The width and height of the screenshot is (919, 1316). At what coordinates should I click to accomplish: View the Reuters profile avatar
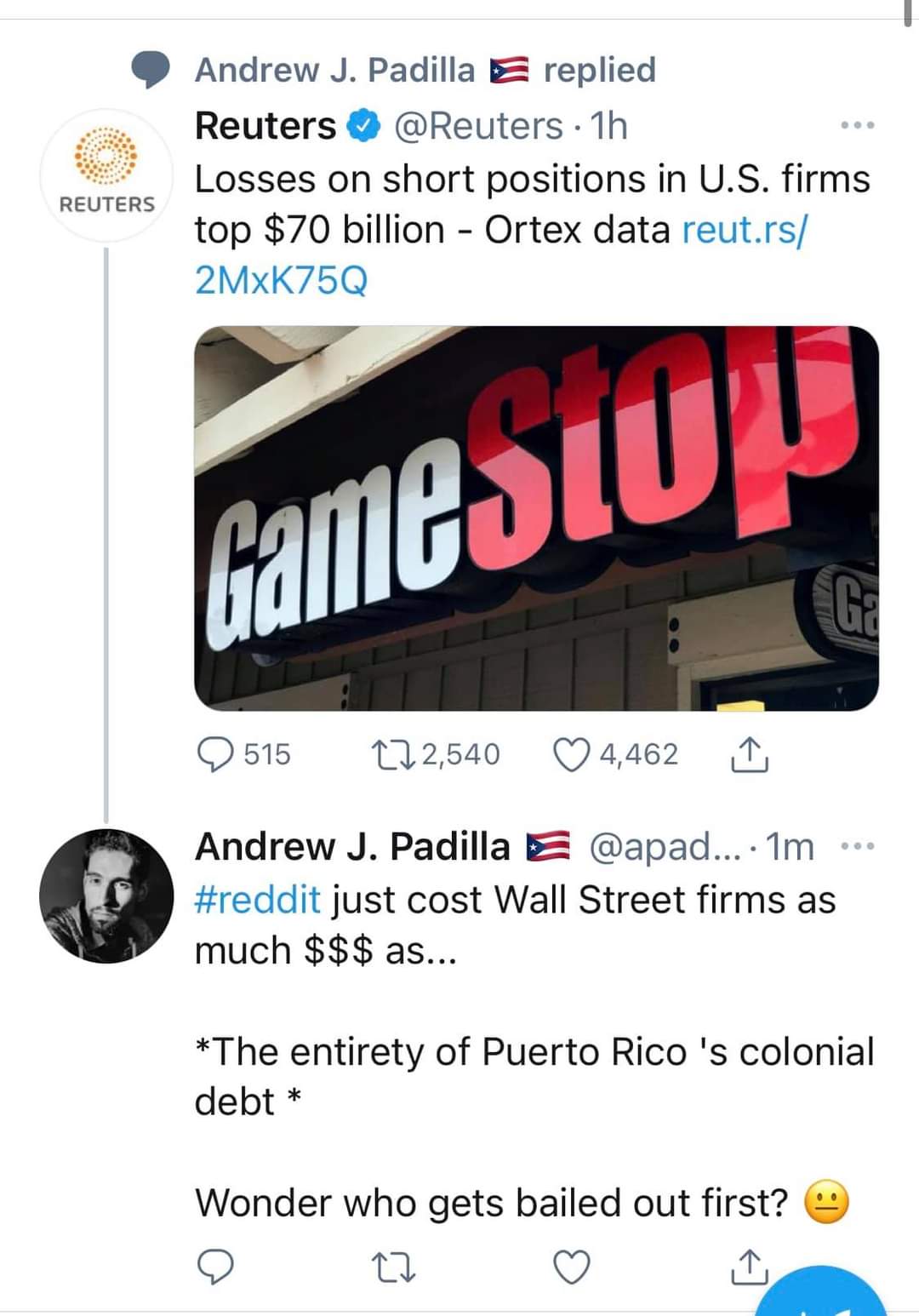(x=106, y=175)
